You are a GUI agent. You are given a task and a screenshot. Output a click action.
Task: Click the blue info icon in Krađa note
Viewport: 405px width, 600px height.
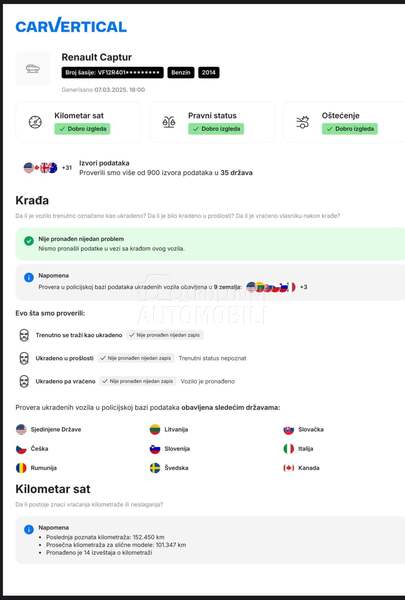click(x=29, y=277)
